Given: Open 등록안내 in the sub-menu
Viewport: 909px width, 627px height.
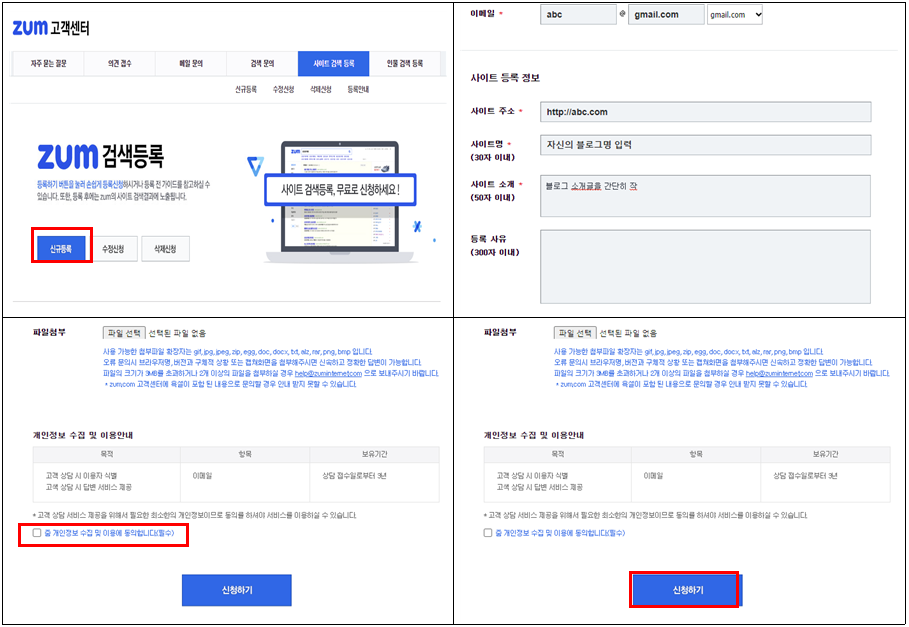Looking at the screenshot, I should (x=358, y=89).
